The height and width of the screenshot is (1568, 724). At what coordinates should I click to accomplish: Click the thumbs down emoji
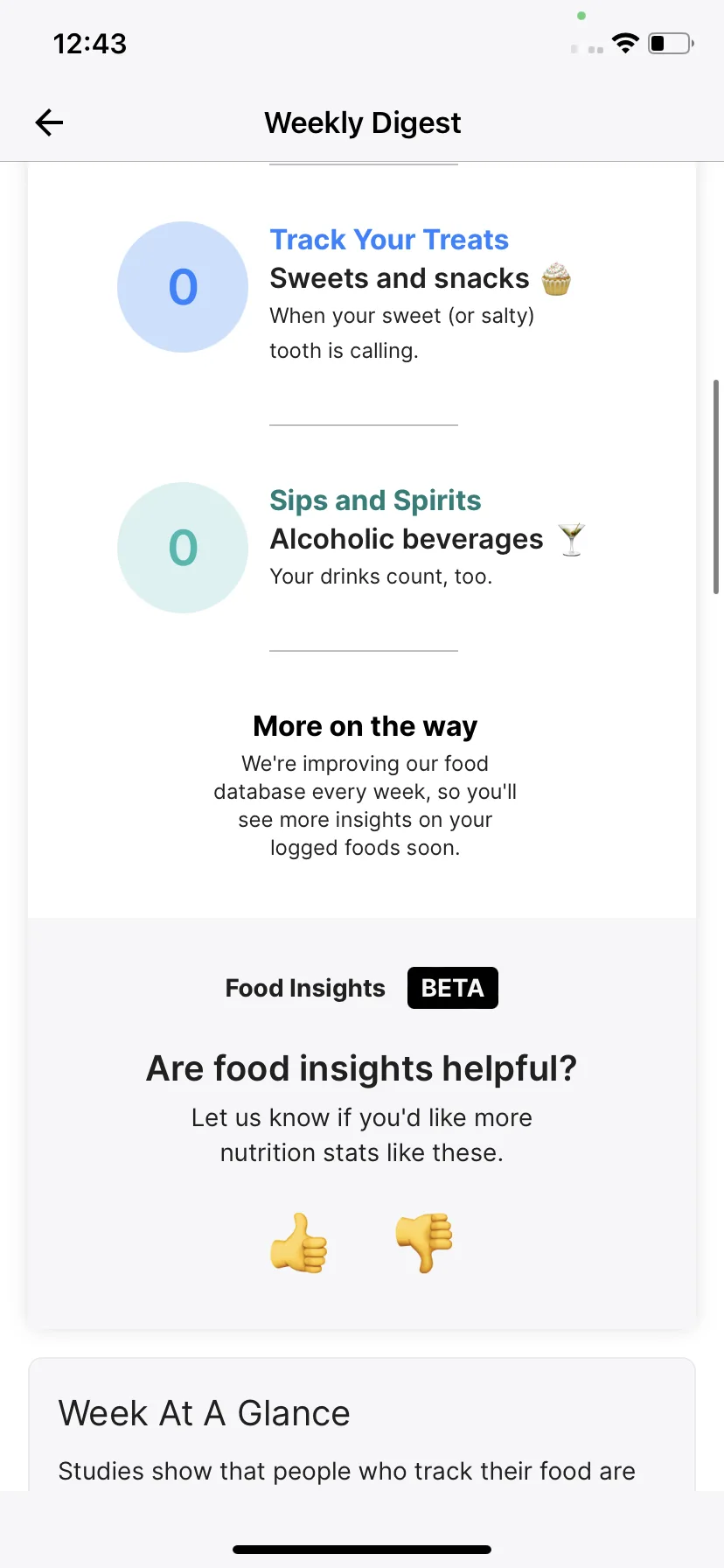[x=424, y=1242]
